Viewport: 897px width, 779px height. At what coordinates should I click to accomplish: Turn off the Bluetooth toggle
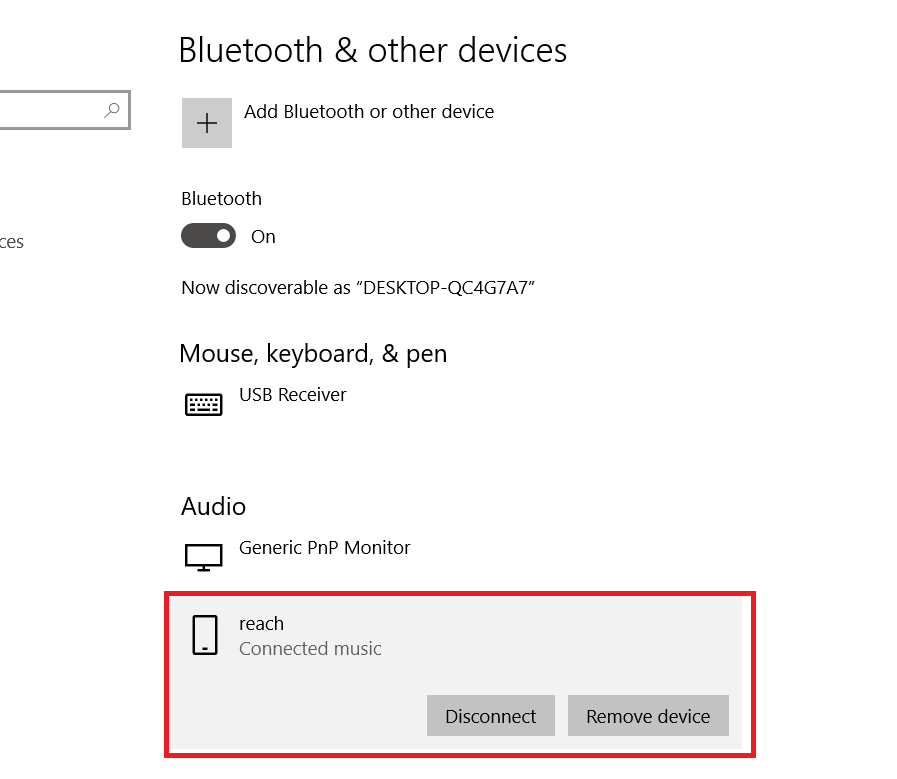[x=208, y=236]
